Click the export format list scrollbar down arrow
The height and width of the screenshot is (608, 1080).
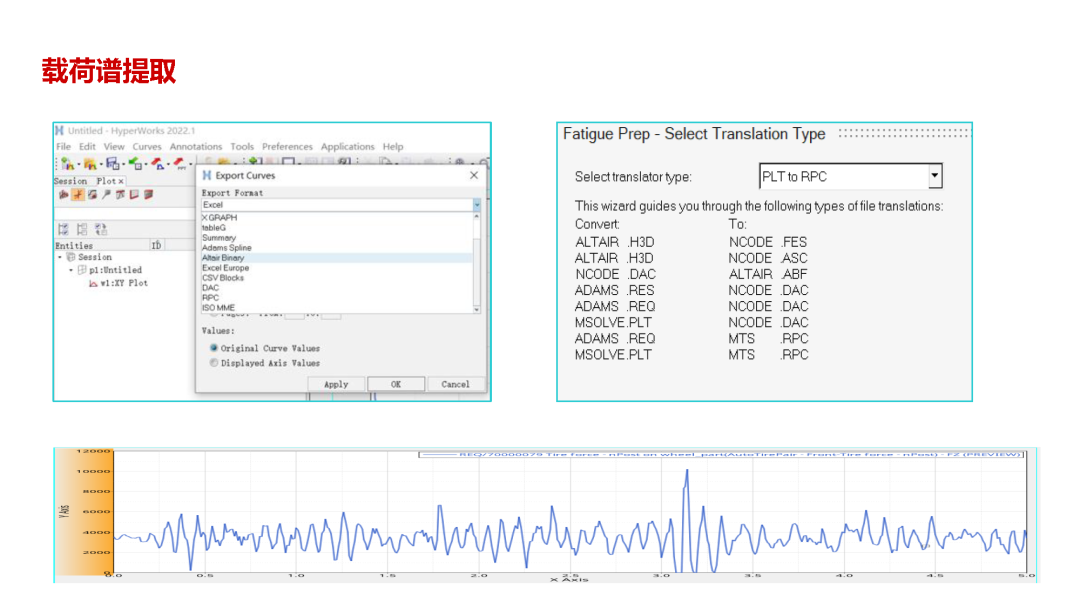[477, 310]
